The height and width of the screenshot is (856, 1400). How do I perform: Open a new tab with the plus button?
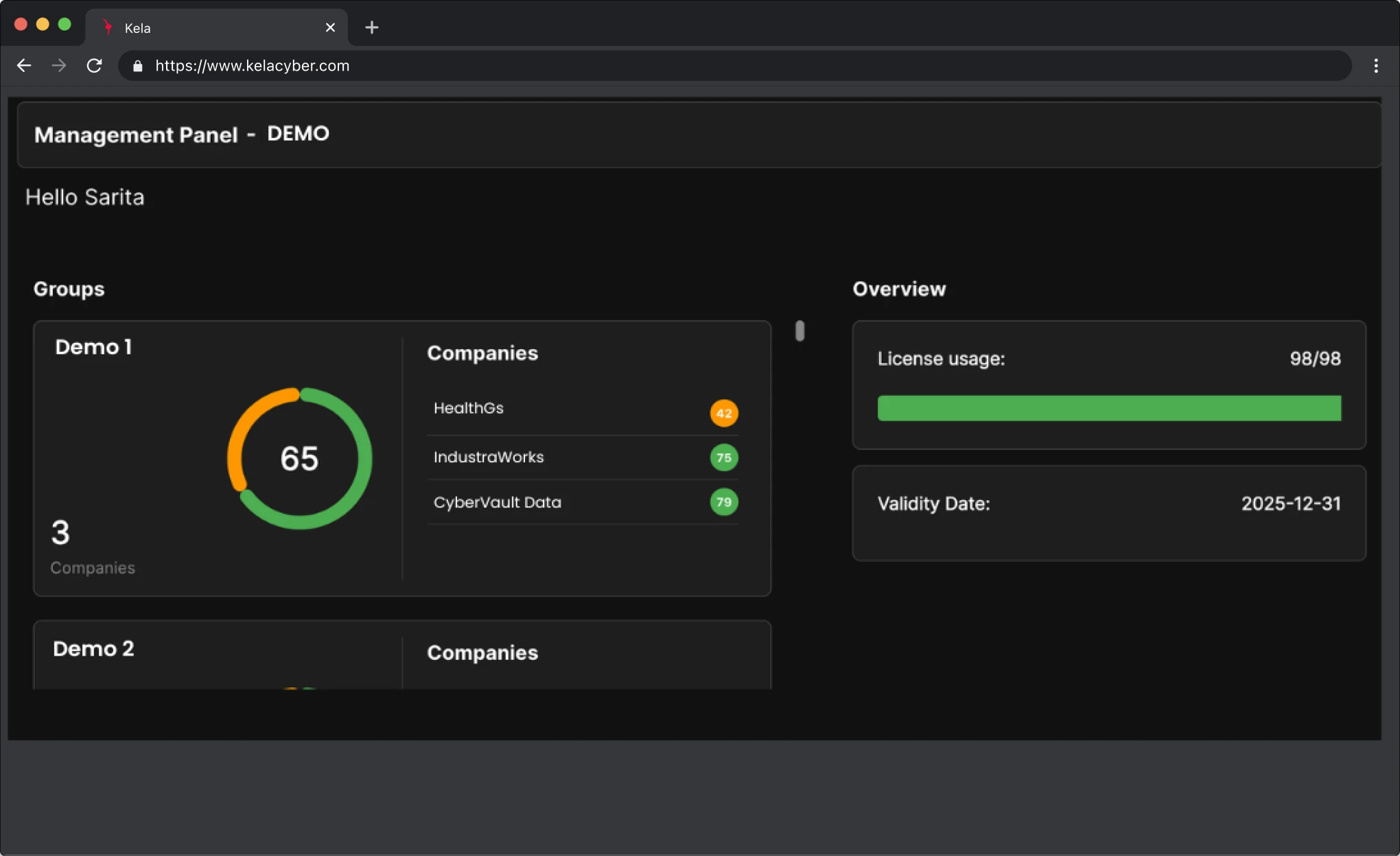(372, 27)
